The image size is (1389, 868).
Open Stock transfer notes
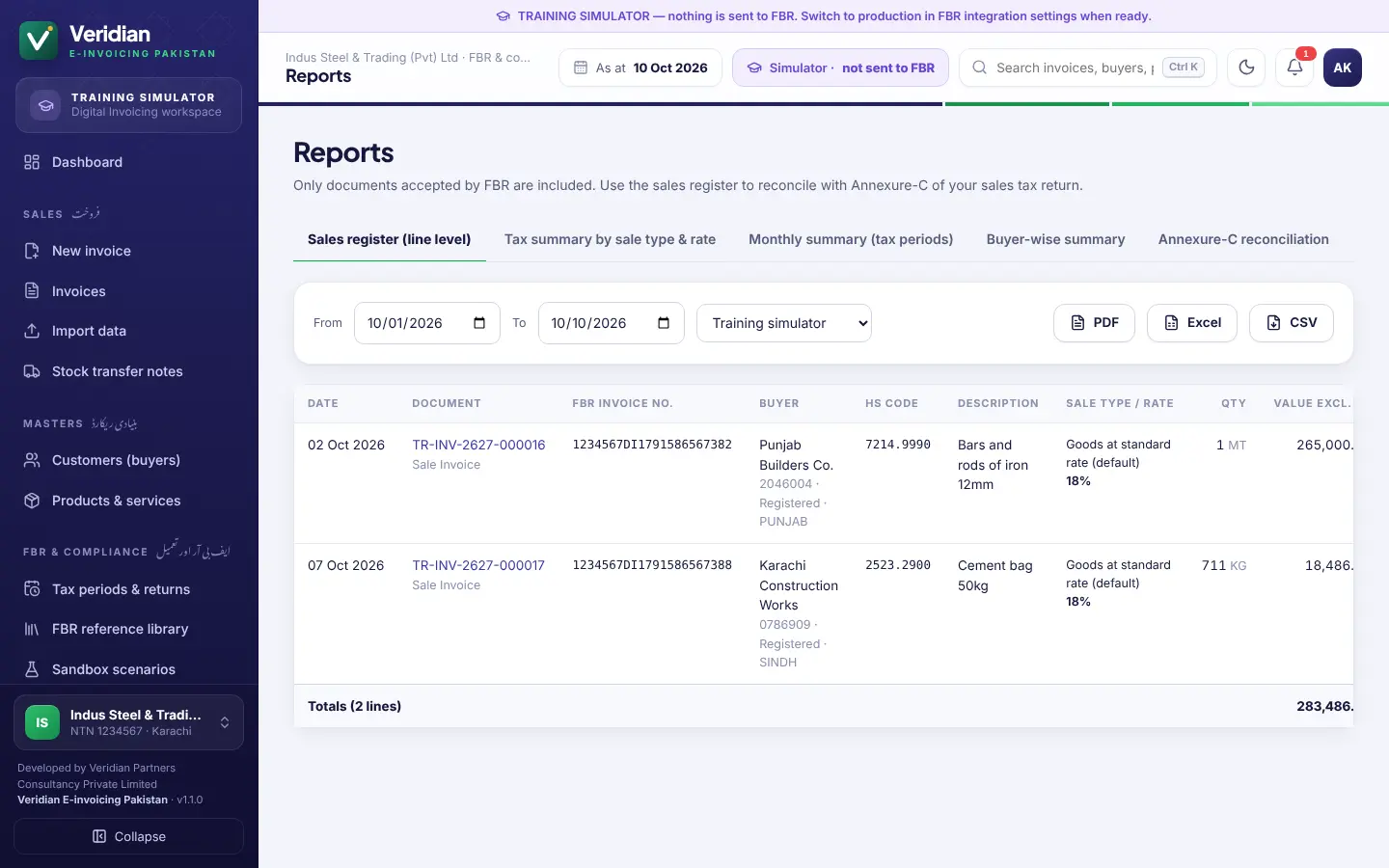click(128, 371)
